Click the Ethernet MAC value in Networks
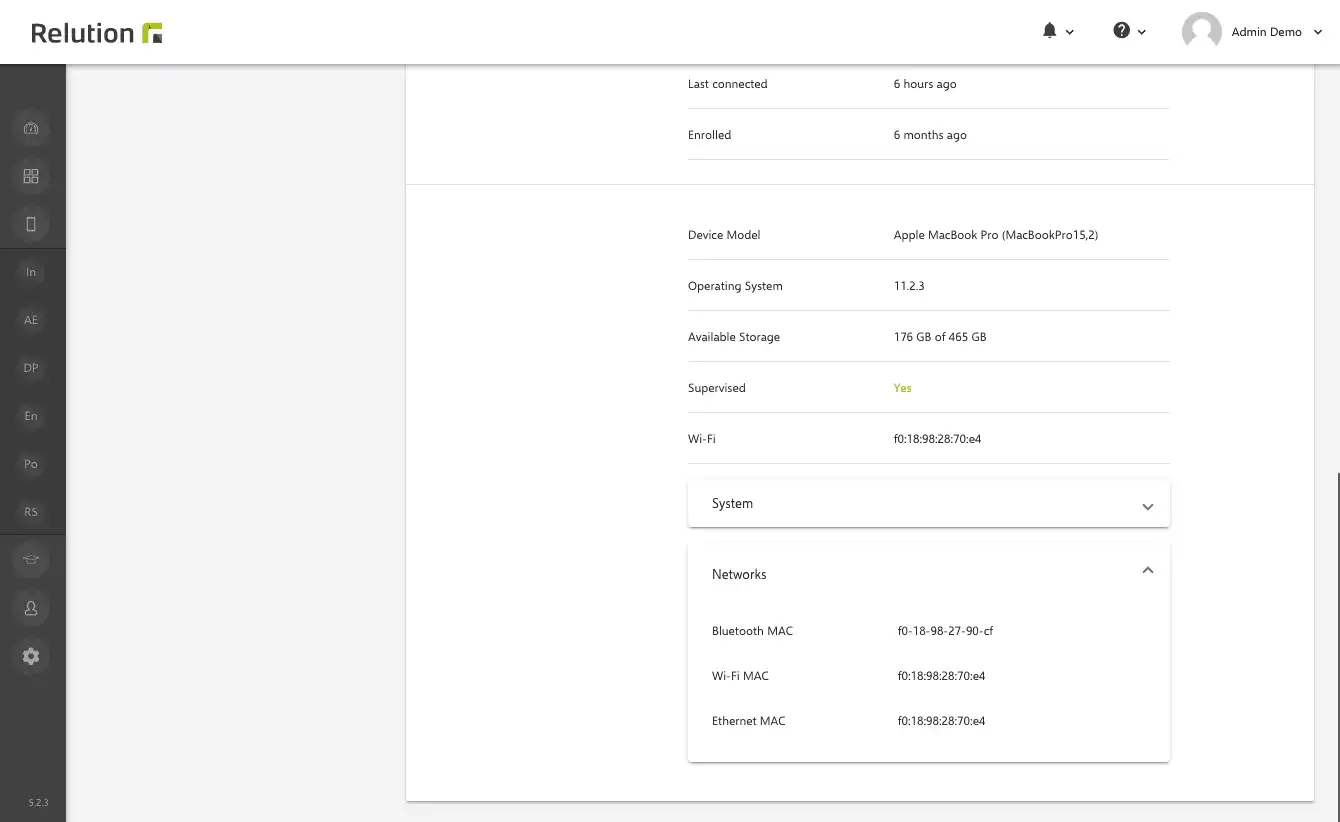The image size is (1340, 822). (941, 721)
